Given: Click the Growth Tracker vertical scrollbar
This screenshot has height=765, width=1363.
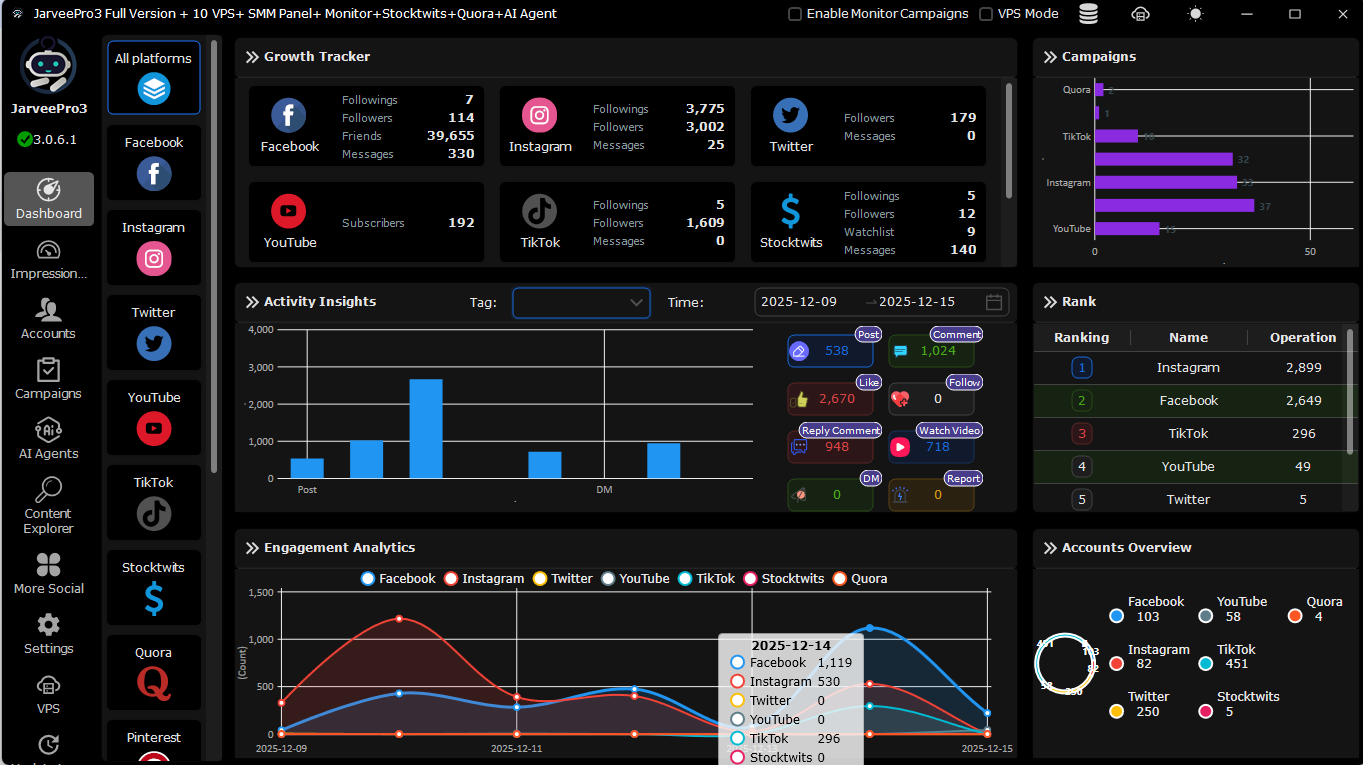Looking at the screenshot, I should [1009, 140].
